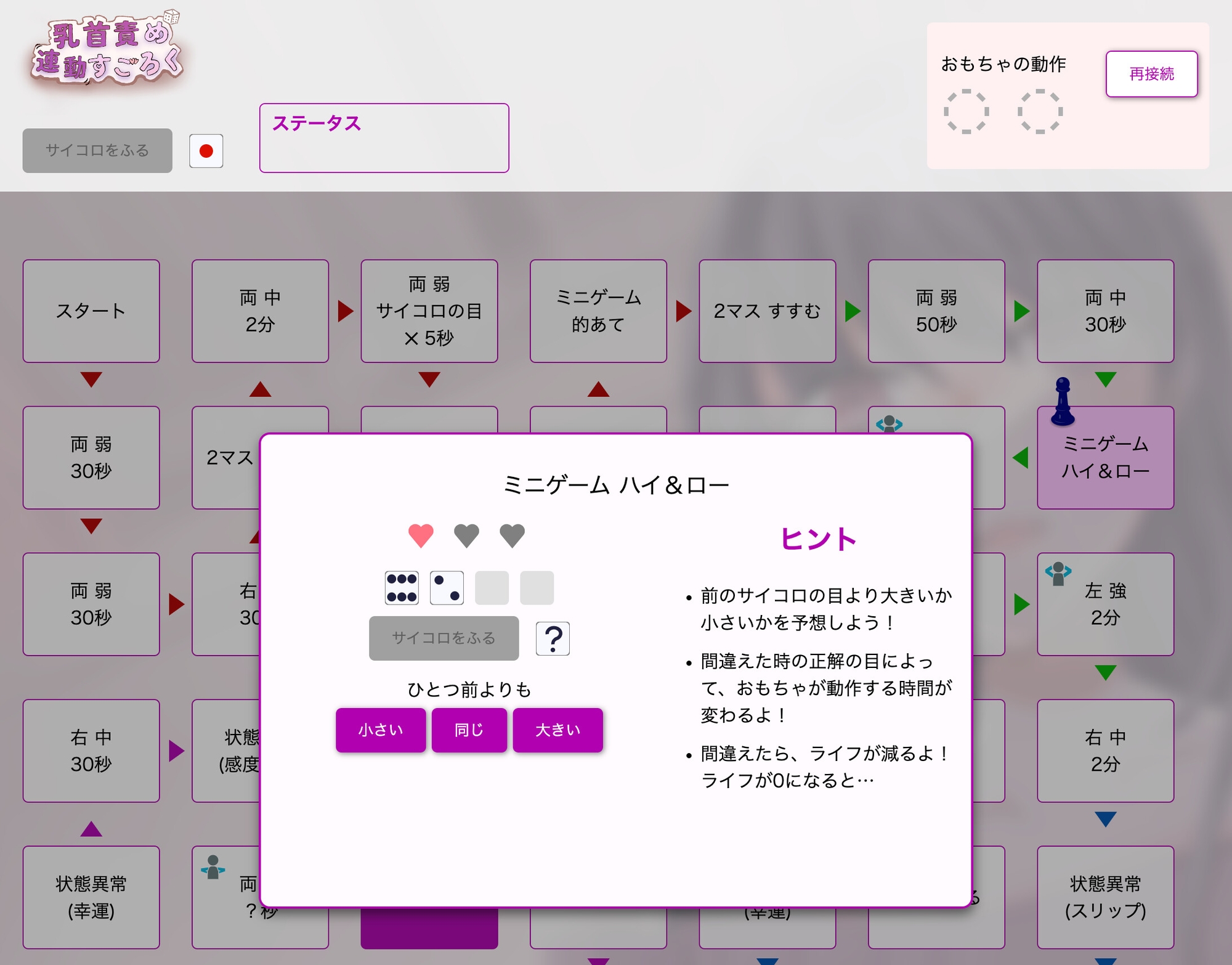
Task: Click inside the ステータス status panel
Action: tap(384, 138)
